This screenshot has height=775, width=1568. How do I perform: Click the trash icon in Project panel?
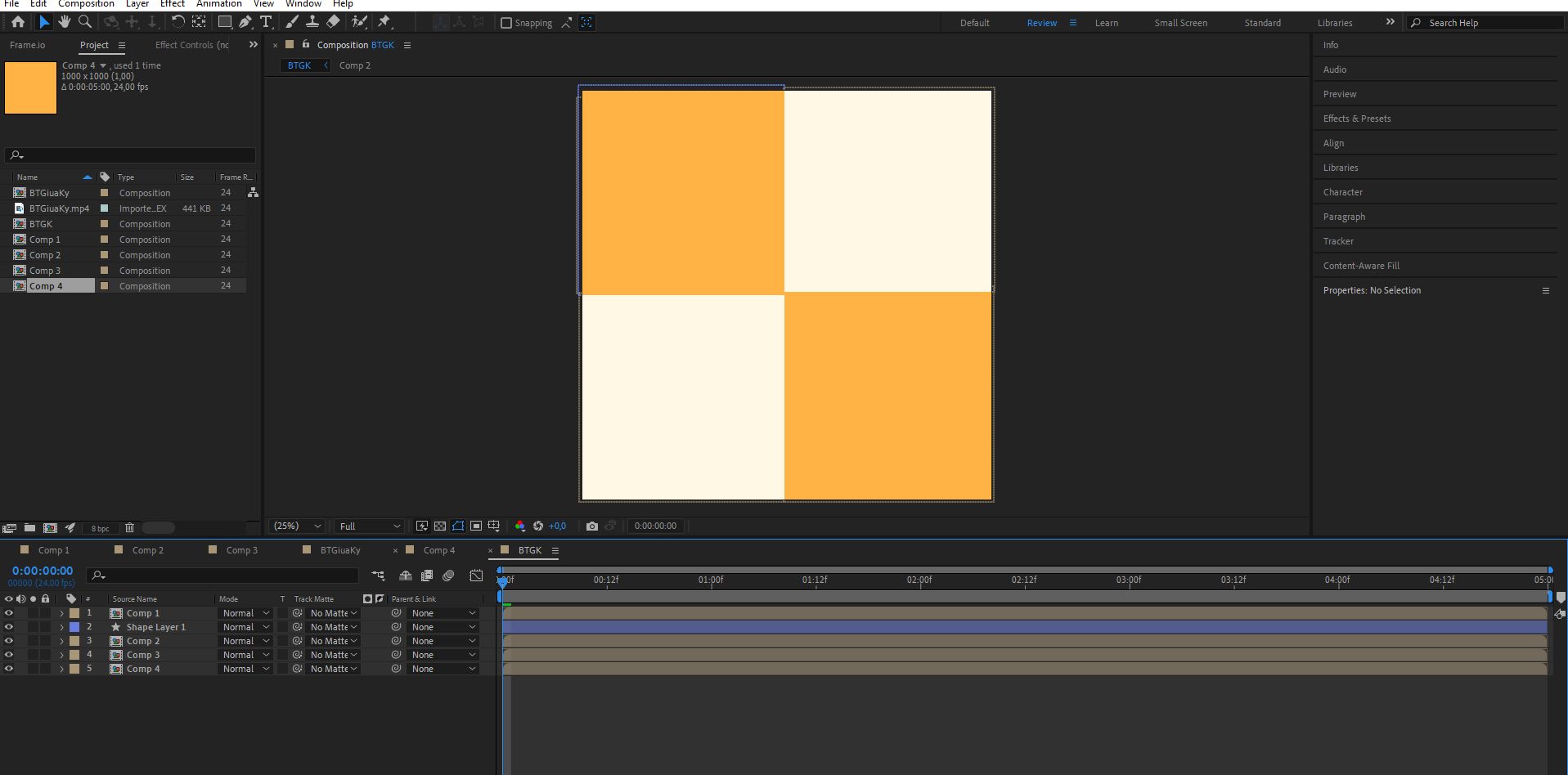click(x=129, y=528)
